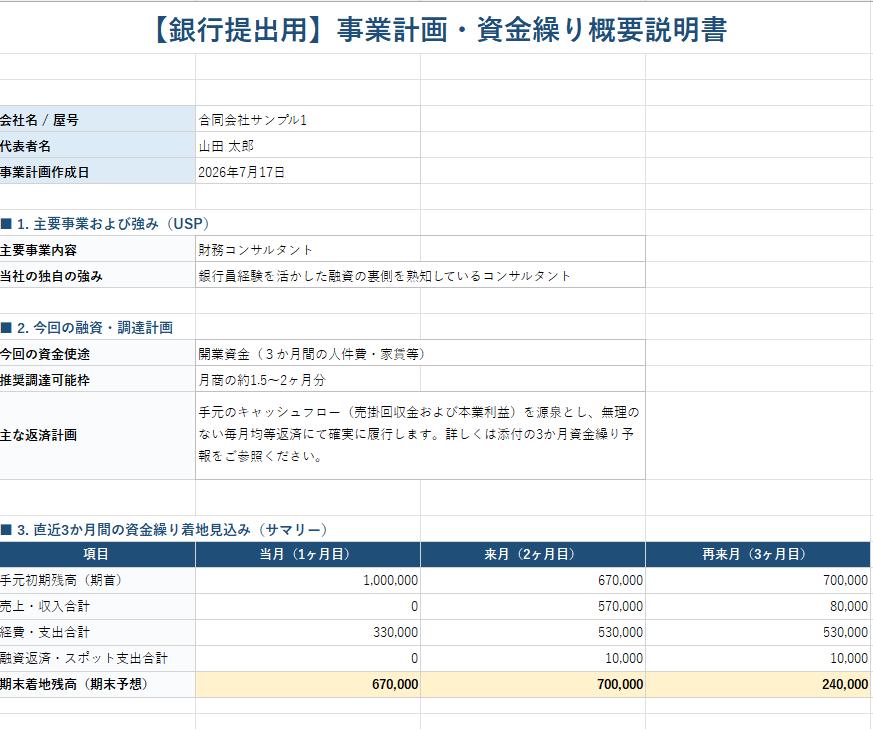
Task: Click the heading 2. 今回の融資・調達計画
Action: click(x=87, y=327)
